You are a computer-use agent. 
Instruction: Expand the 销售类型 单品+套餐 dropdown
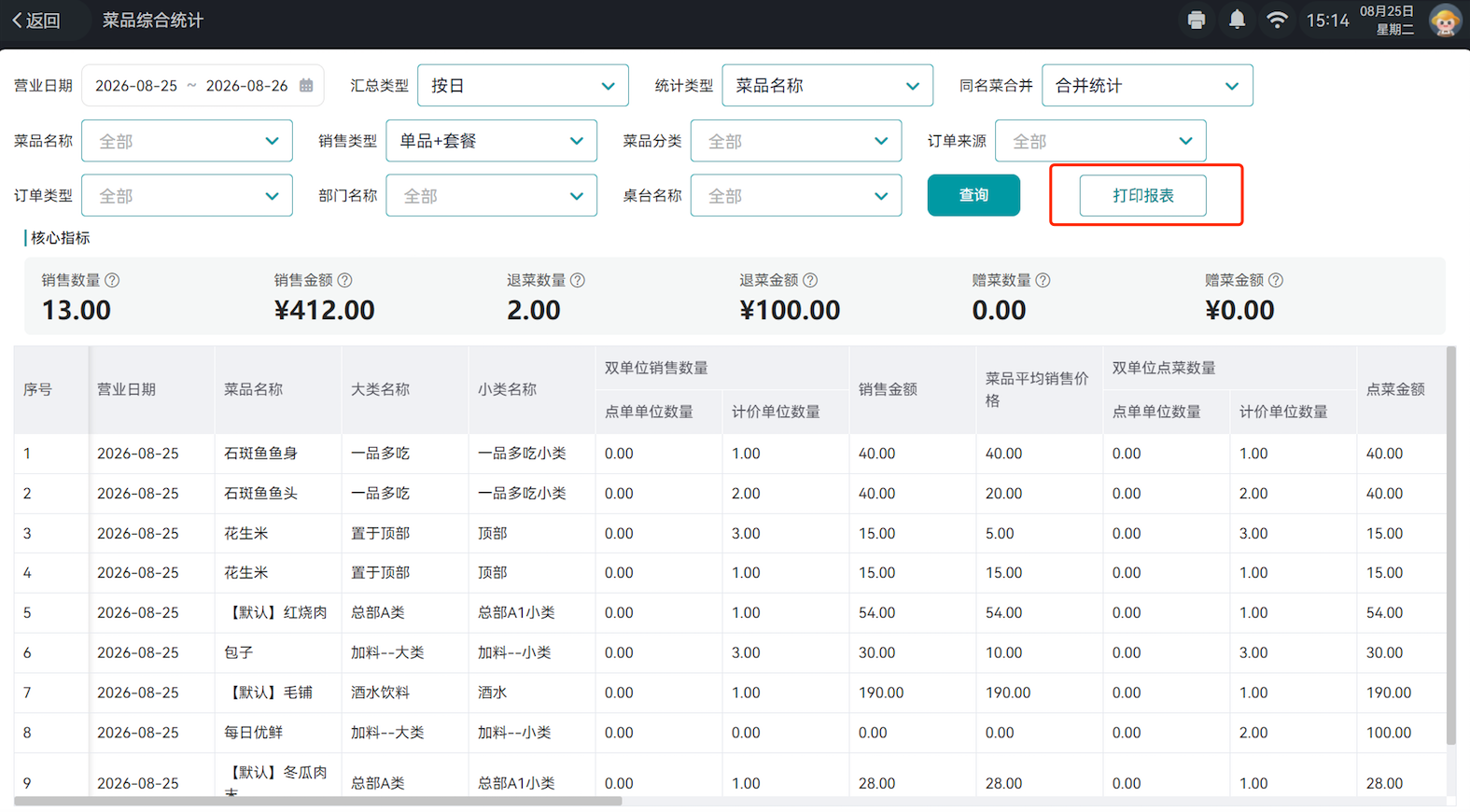[x=491, y=141]
